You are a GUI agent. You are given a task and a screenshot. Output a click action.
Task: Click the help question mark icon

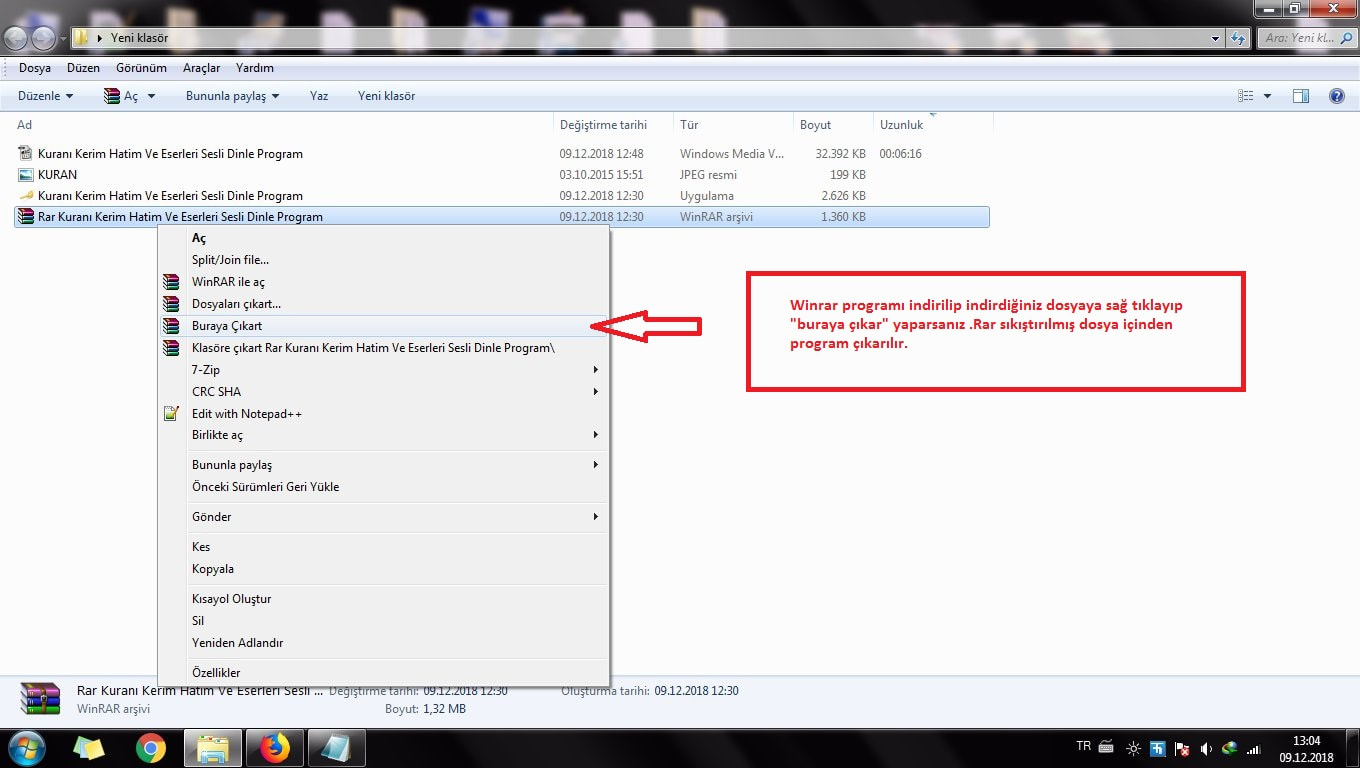tap(1336, 96)
